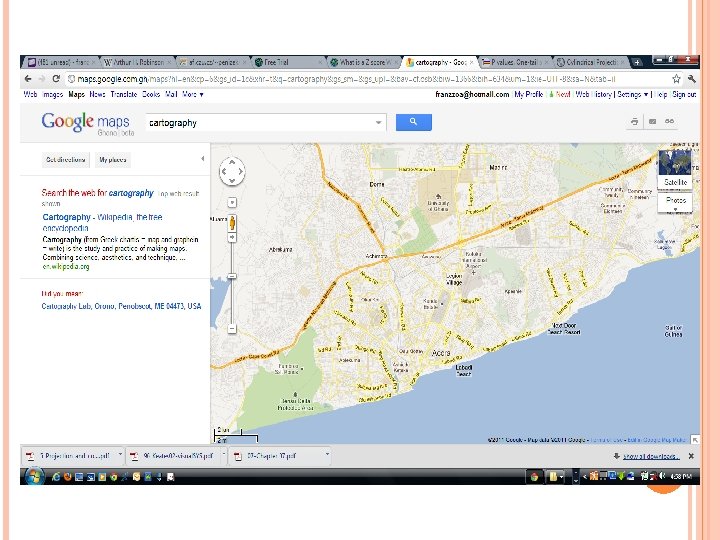
Task: Click the map pan control compass
Action: [232, 171]
